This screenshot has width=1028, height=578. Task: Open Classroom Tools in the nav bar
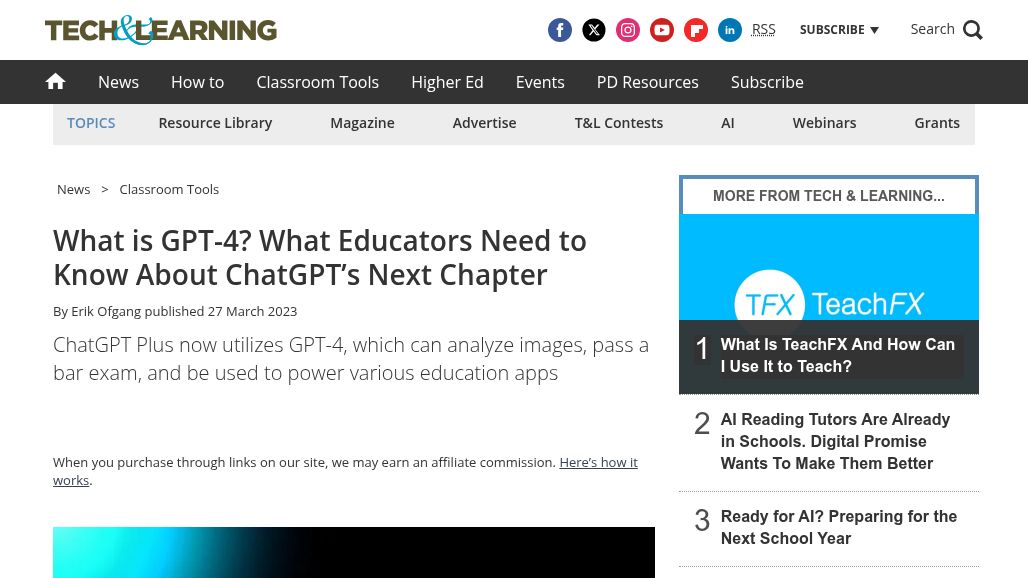coord(317,82)
